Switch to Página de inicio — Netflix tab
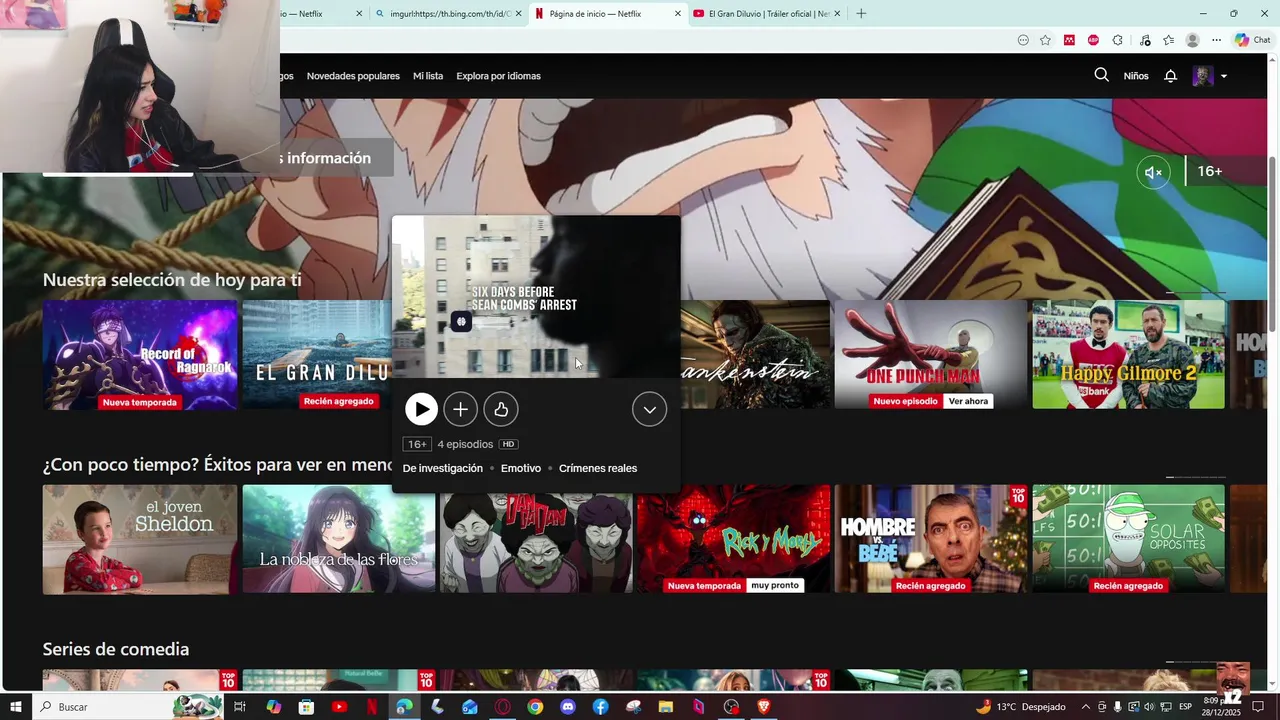The width and height of the screenshot is (1280, 720). coord(607,14)
